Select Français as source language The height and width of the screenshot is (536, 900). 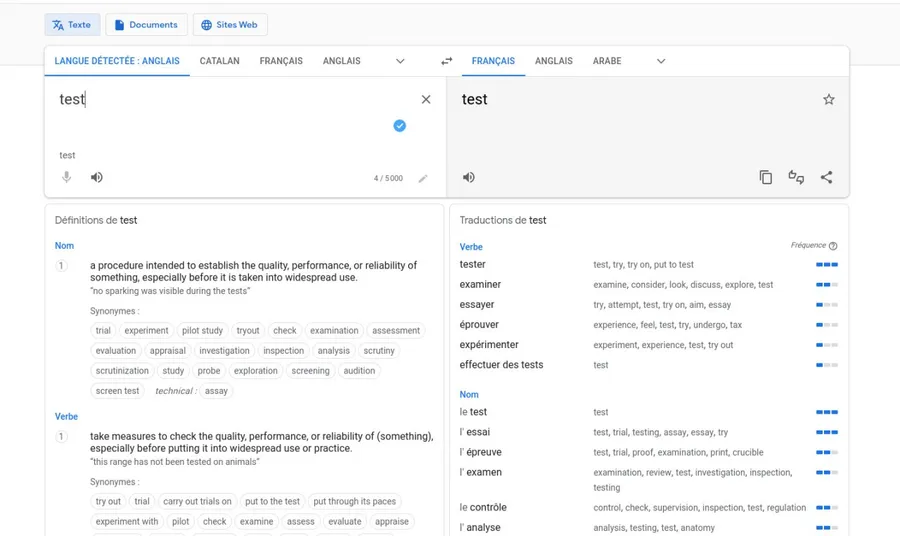[x=281, y=61]
